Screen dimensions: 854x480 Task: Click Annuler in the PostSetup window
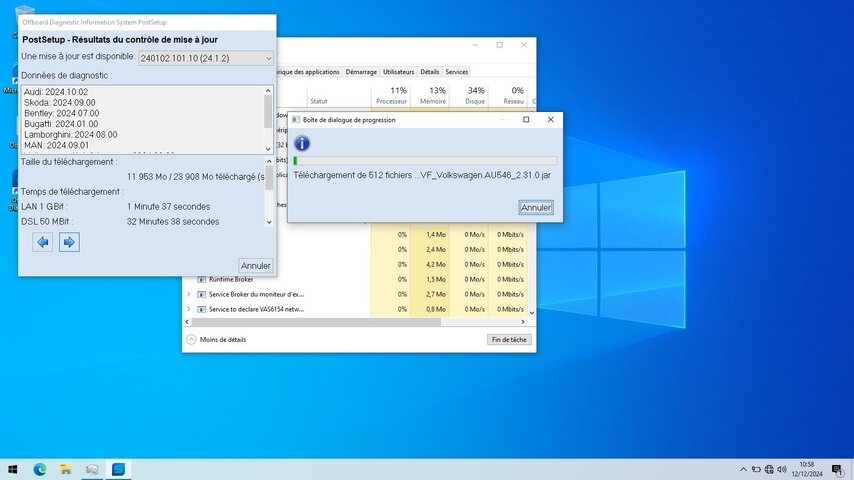pyautogui.click(x=255, y=265)
